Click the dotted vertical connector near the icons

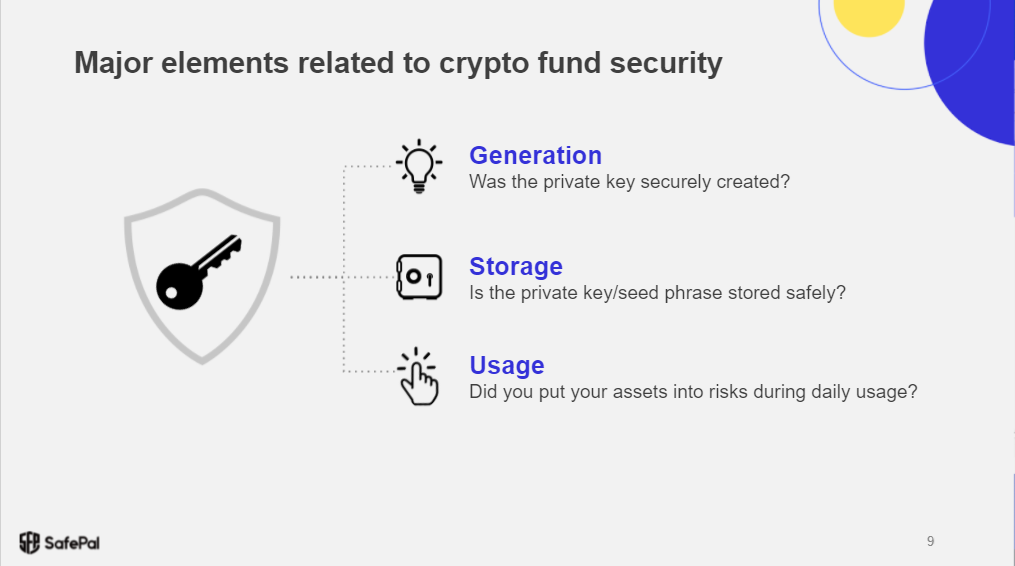point(344,269)
